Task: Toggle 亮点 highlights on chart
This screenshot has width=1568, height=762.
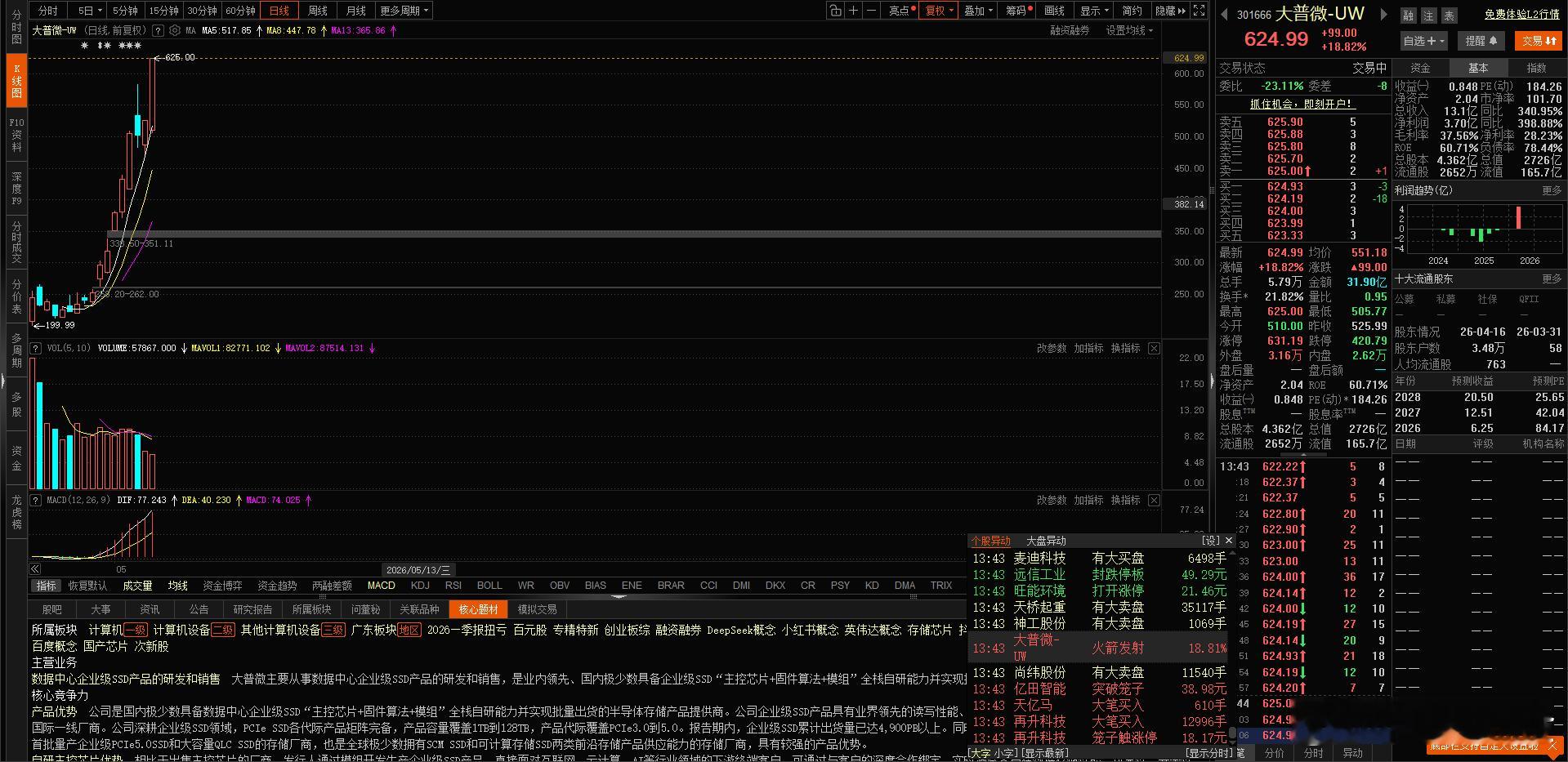Action: click(900, 11)
